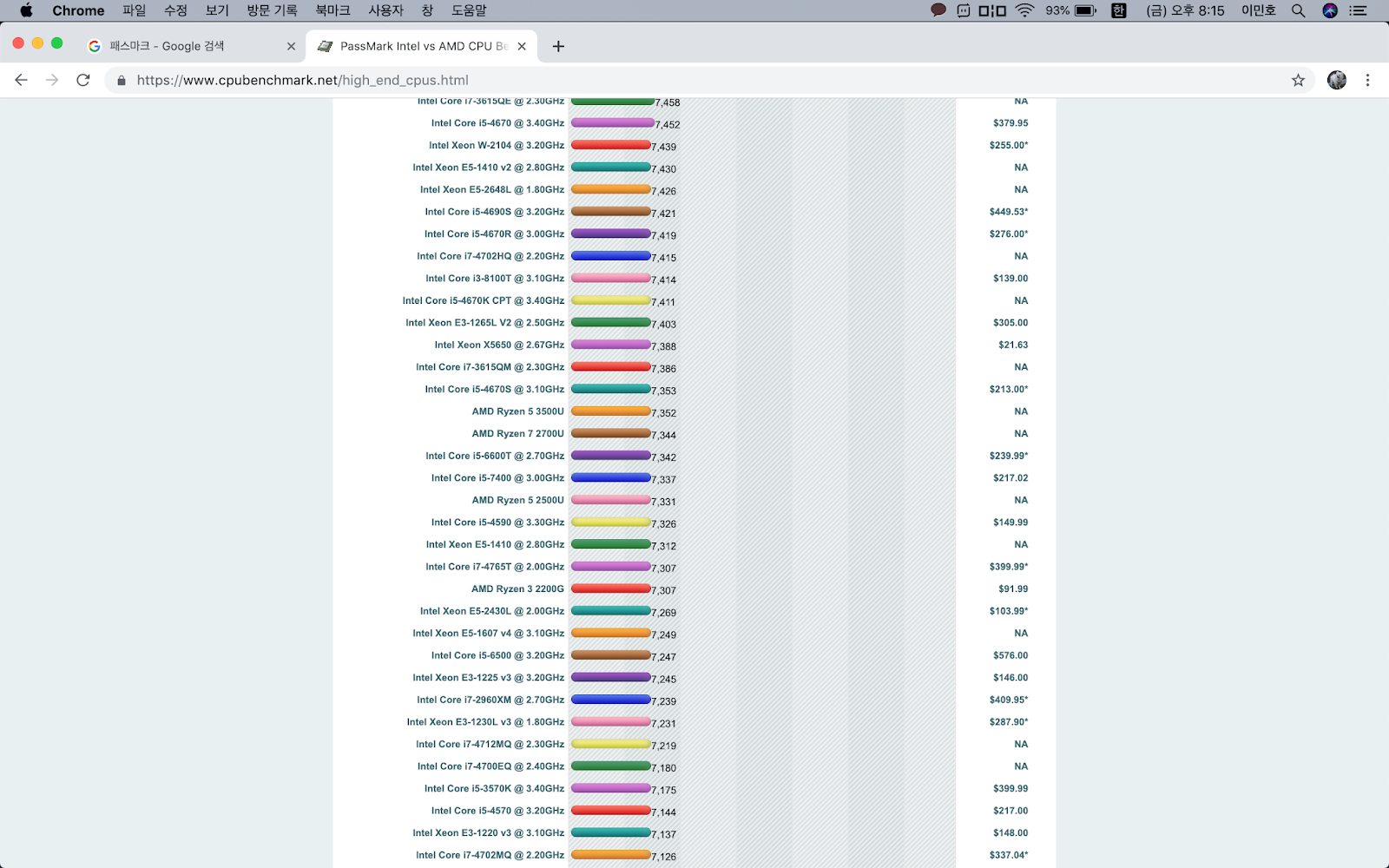Open the 도움말 menu

click(469, 10)
